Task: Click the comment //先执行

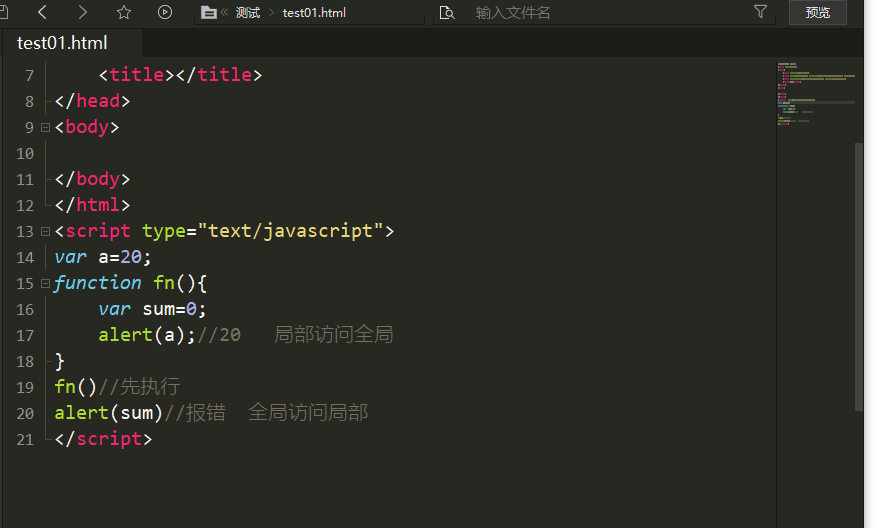Action: click(x=139, y=387)
